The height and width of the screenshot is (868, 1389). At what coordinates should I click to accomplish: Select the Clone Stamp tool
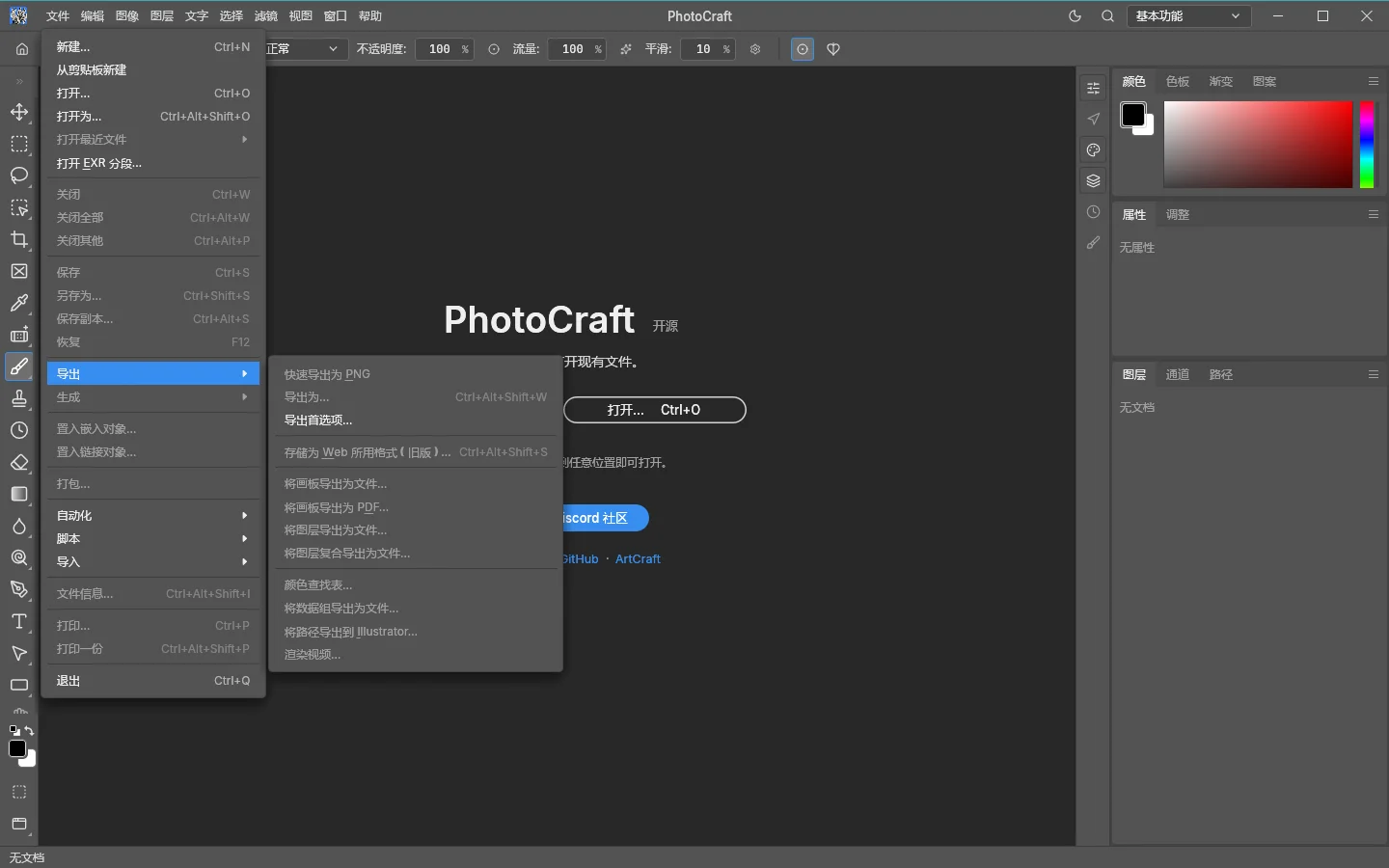click(x=19, y=398)
